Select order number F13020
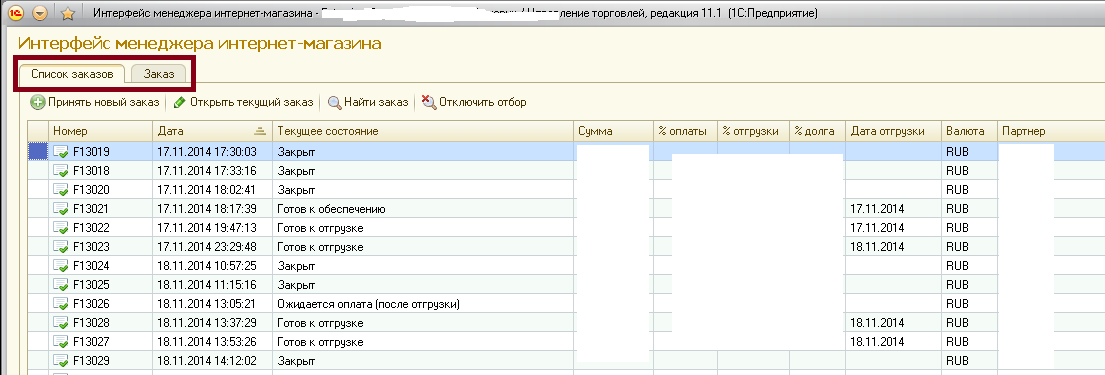This screenshot has height=375, width=1105. 92,190
